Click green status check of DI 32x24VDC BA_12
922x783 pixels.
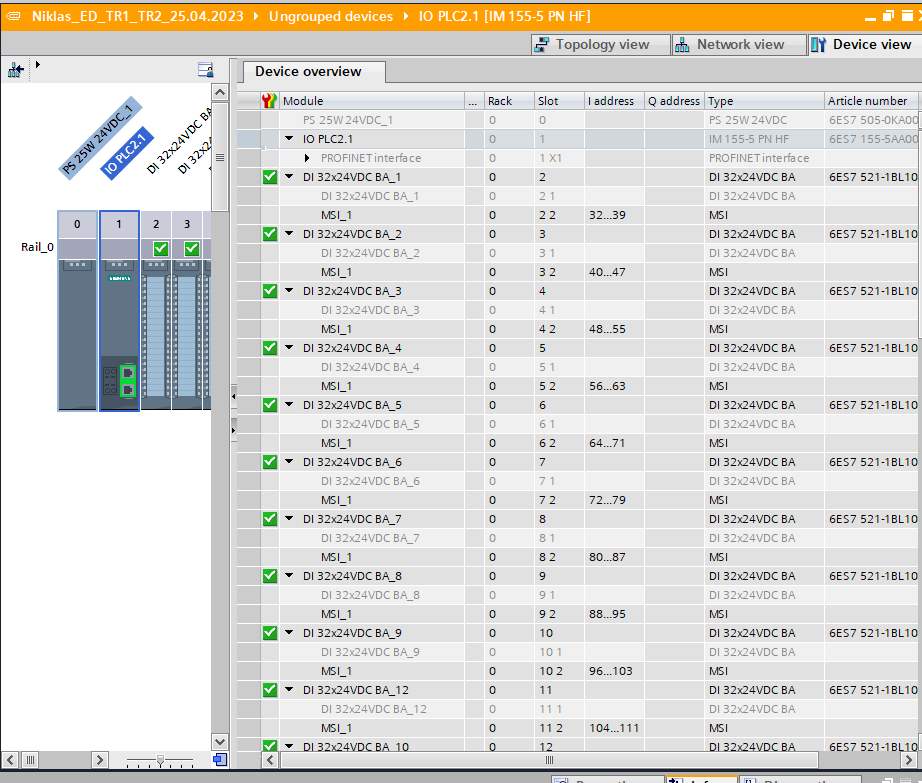pyautogui.click(x=270, y=690)
